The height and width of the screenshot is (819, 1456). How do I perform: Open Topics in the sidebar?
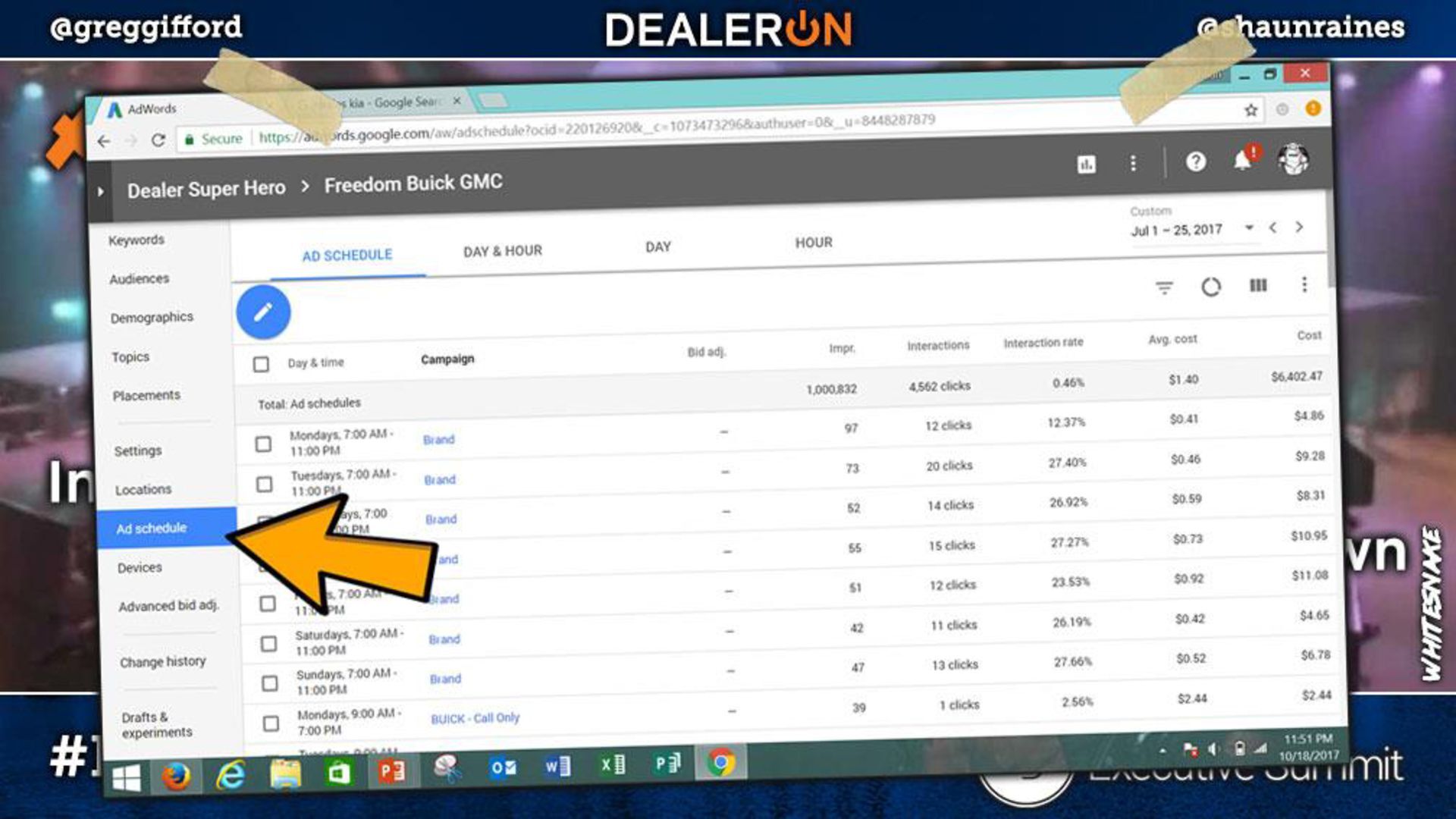[x=130, y=357]
